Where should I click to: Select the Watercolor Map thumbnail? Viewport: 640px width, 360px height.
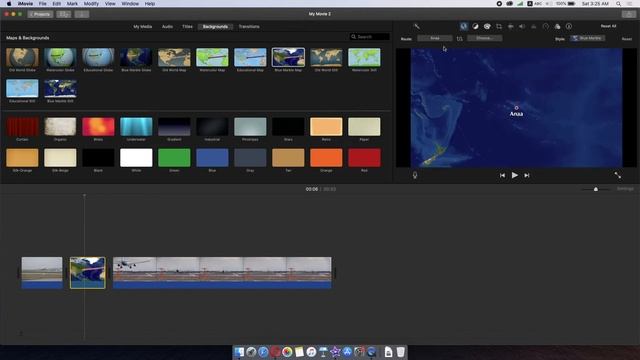pos(212,58)
